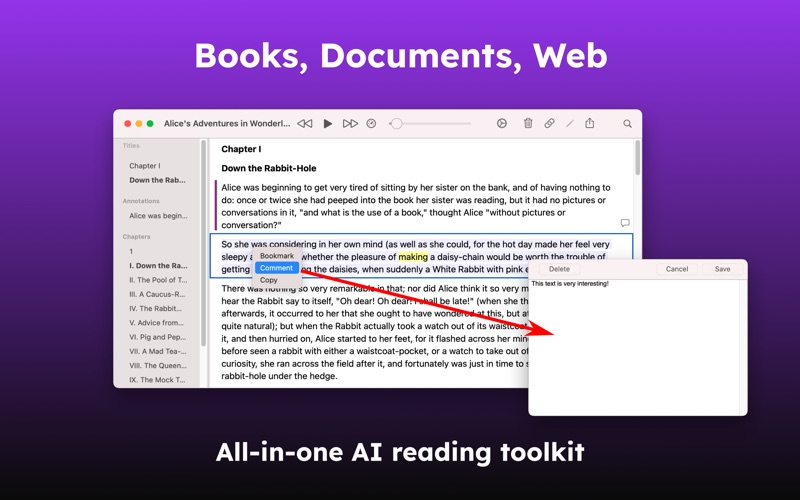Click into the comment text field
Viewport: 800px width, 500px height.
tap(634, 347)
